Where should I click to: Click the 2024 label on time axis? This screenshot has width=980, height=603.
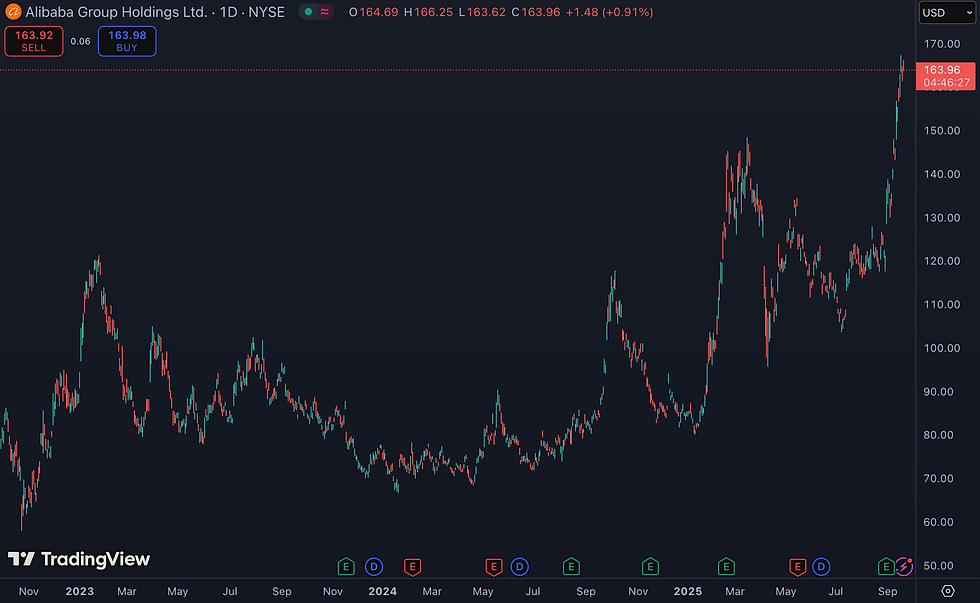point(382,591)
